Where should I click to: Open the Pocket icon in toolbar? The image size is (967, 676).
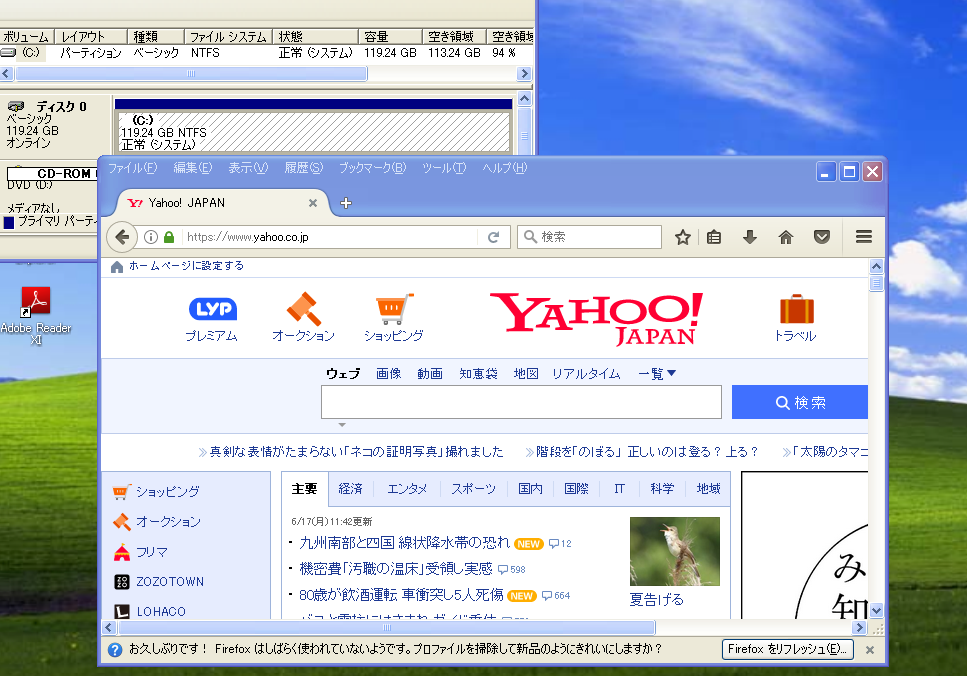click(x=821, y=237)
